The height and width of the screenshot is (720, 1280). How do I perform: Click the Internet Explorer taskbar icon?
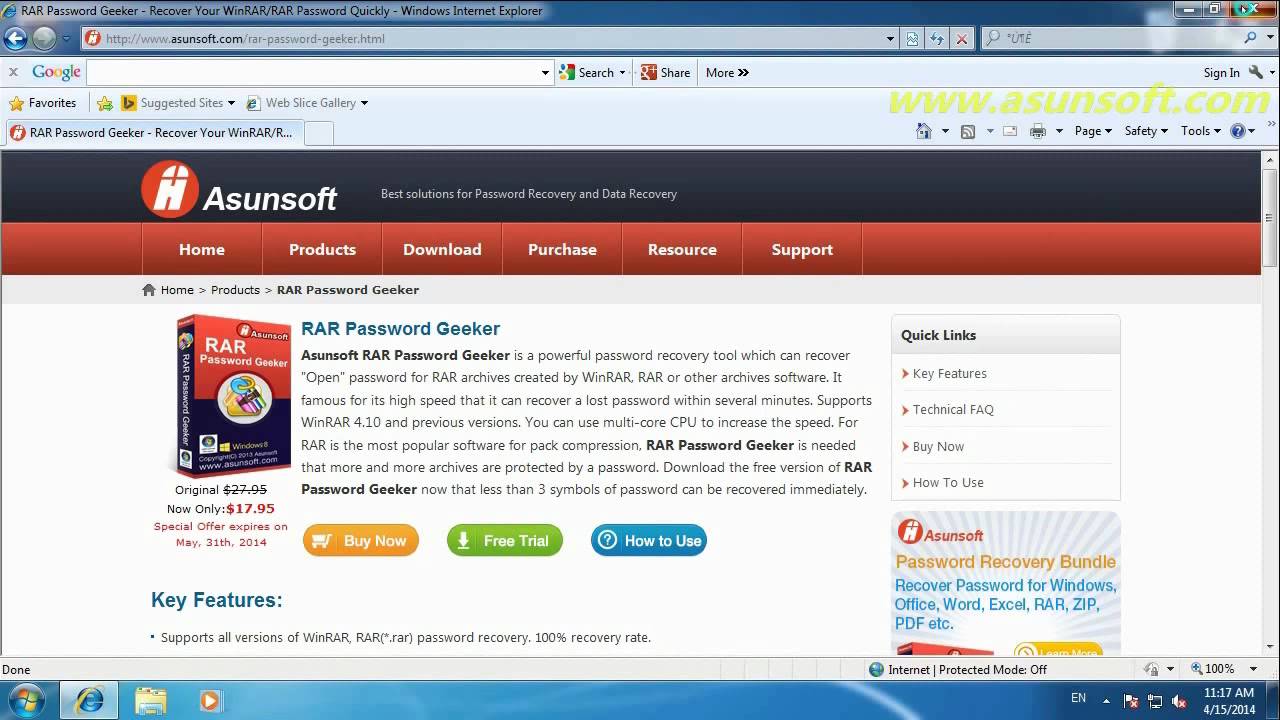pos(89,700)
